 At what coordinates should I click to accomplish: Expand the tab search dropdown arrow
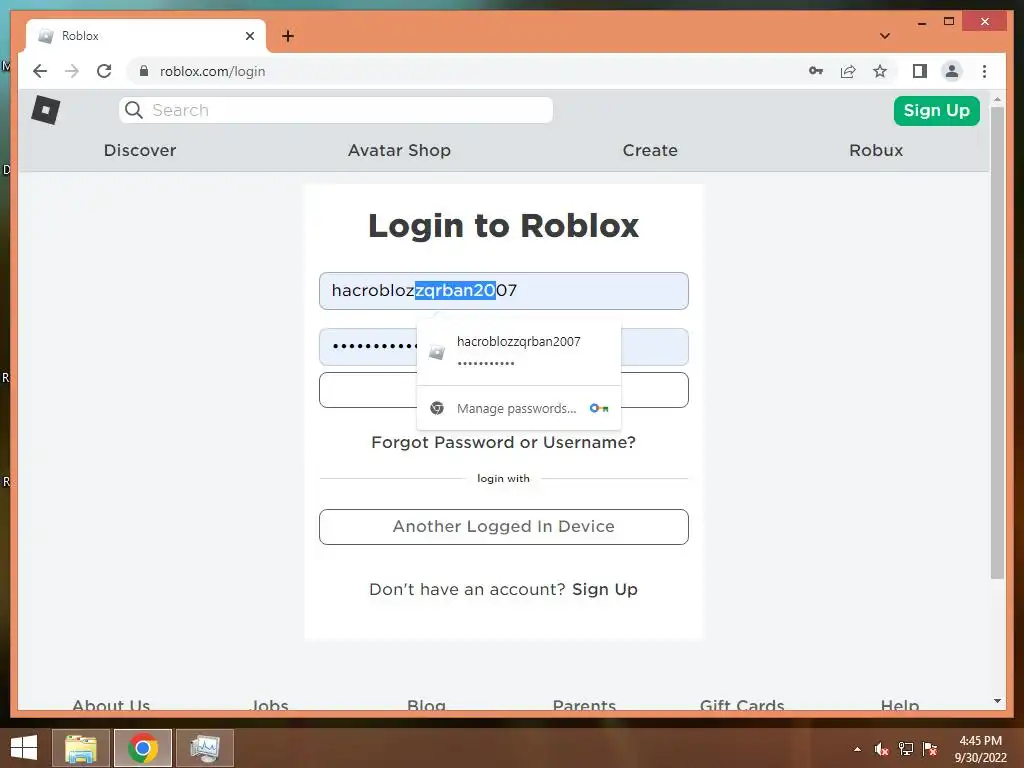(x=885, y=36)
